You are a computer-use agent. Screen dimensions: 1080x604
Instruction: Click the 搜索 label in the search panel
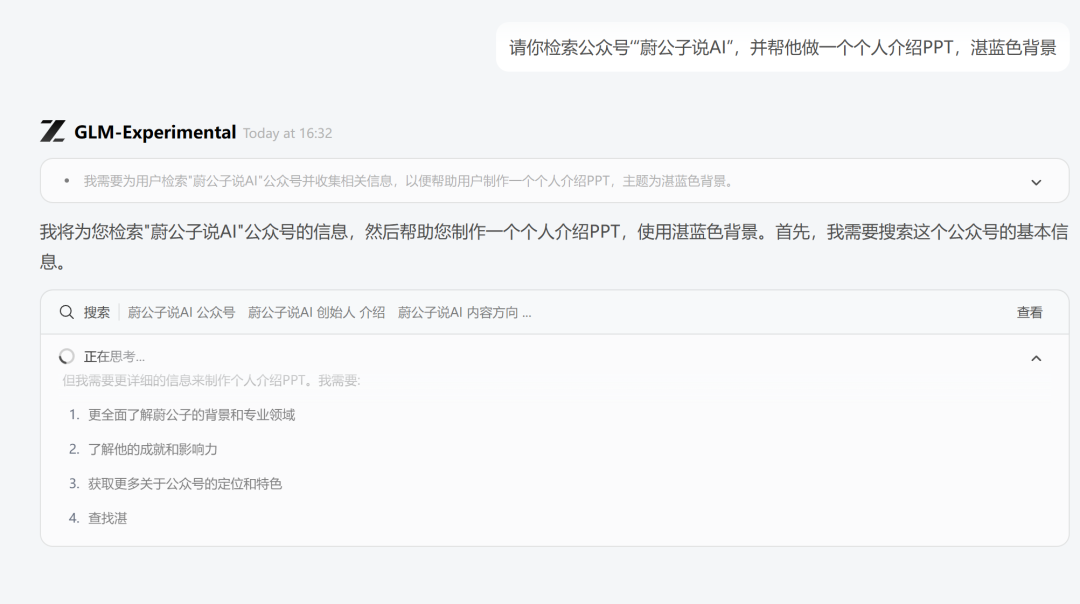(95, 312)
